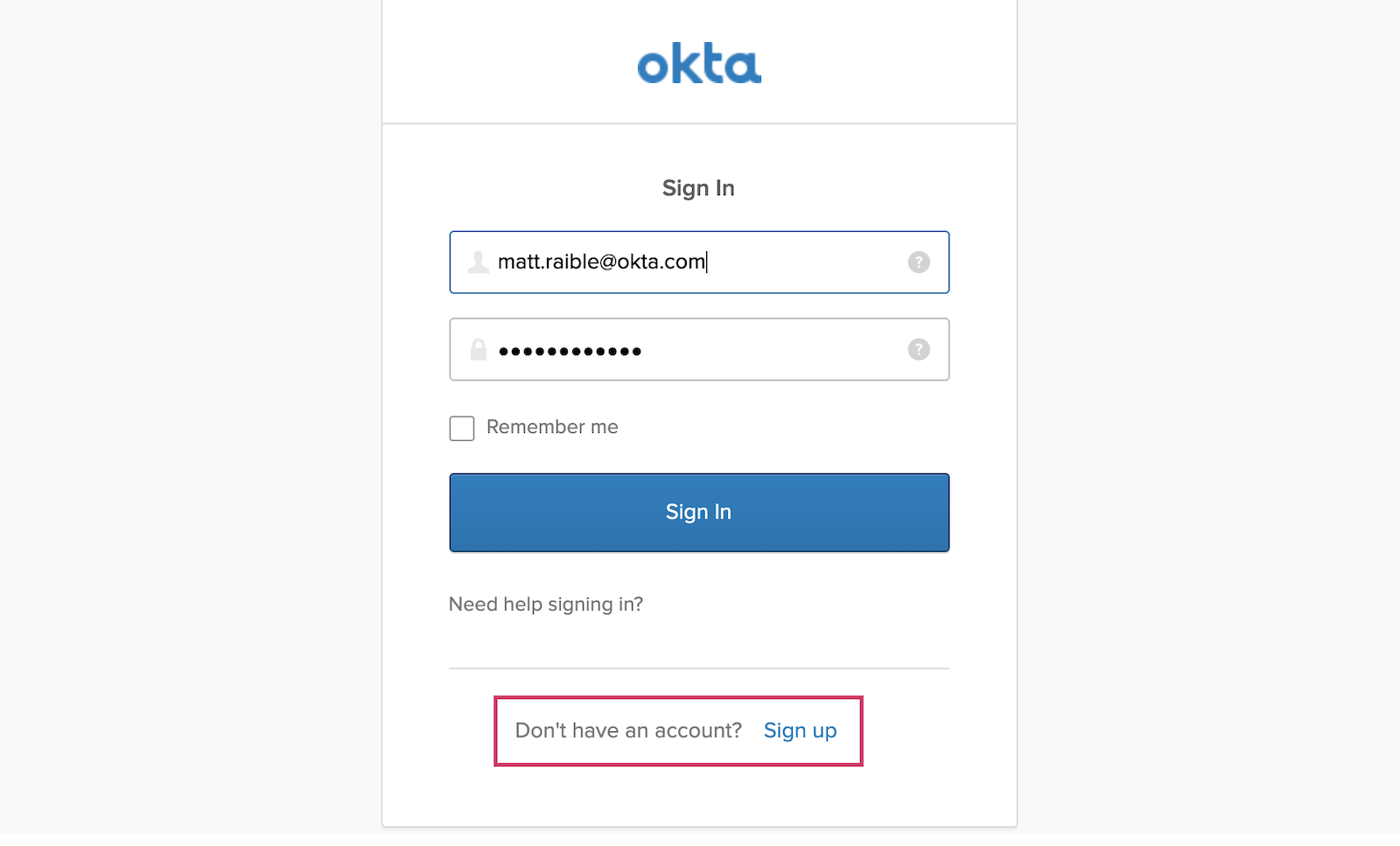Click the Sign In heading text
Image resolution: width=1400 pixels, height=846 pixels.
(x=698, y=188)
